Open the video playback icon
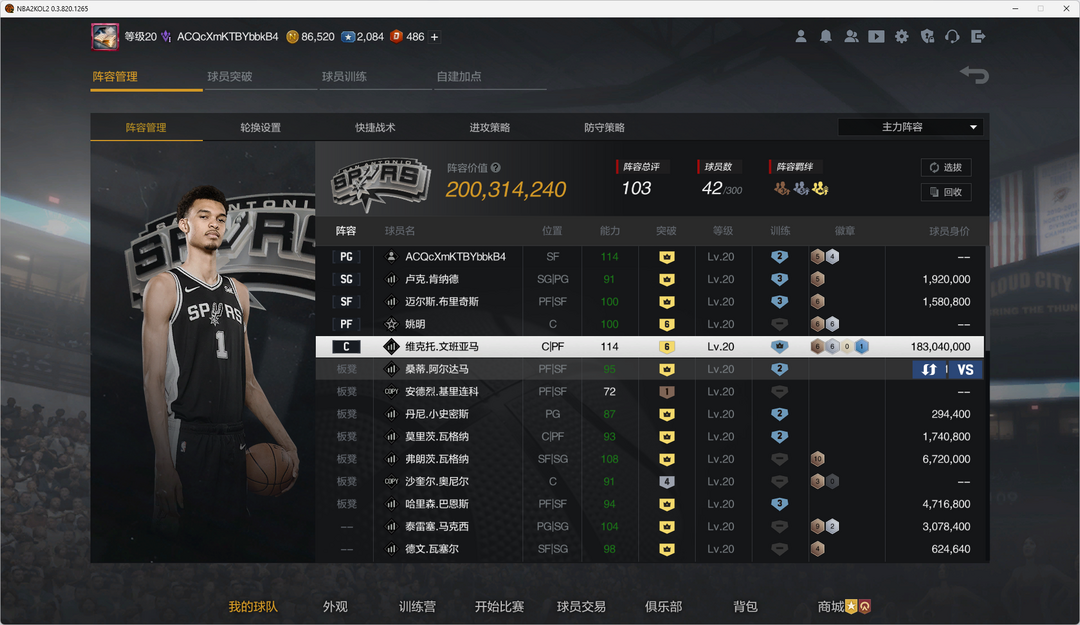This screenshot has height=625, width=1080. point(876,37)
